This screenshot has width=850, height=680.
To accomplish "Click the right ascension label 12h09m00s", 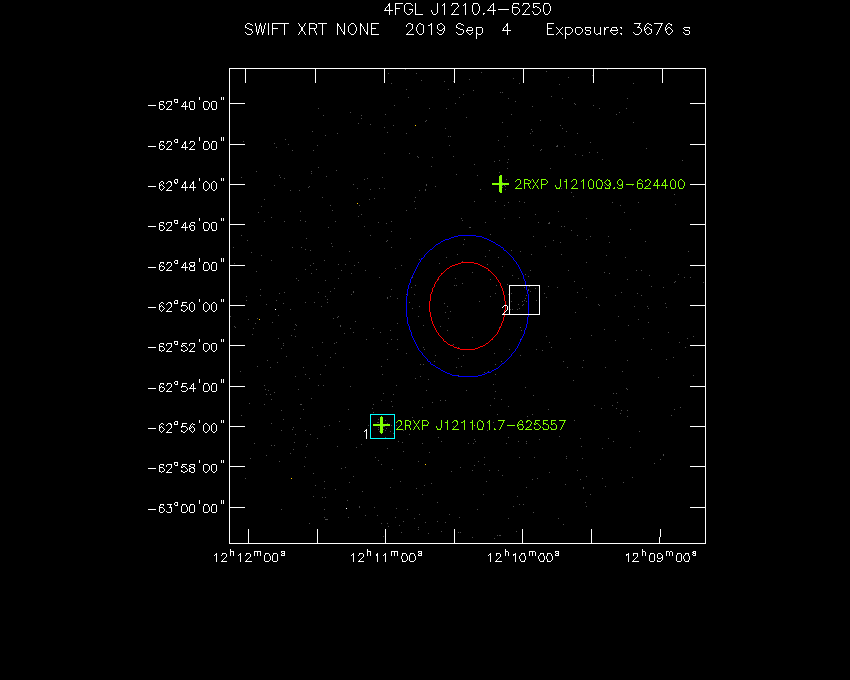I will pos(661,557).
